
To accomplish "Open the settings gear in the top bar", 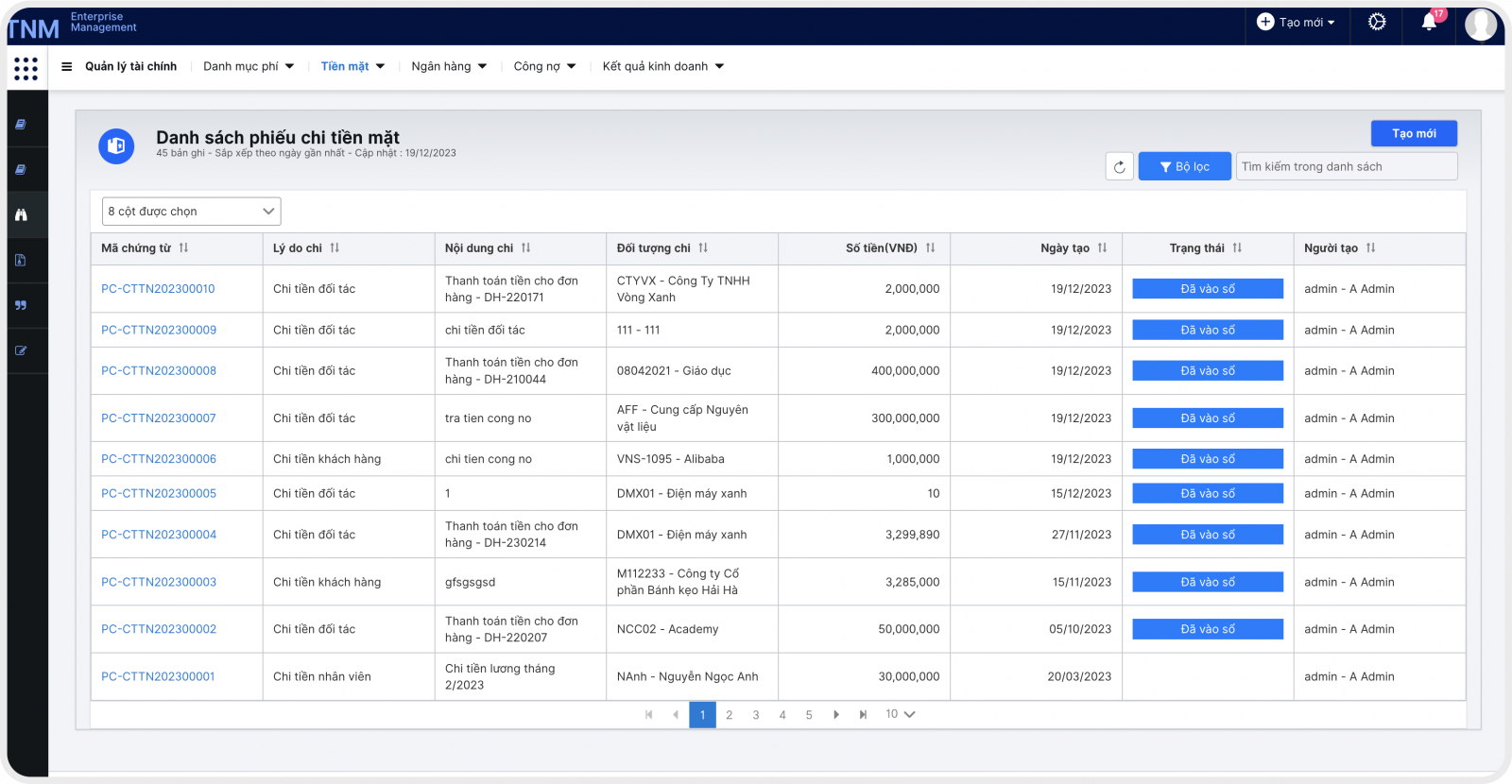I will pos(1377,22).
